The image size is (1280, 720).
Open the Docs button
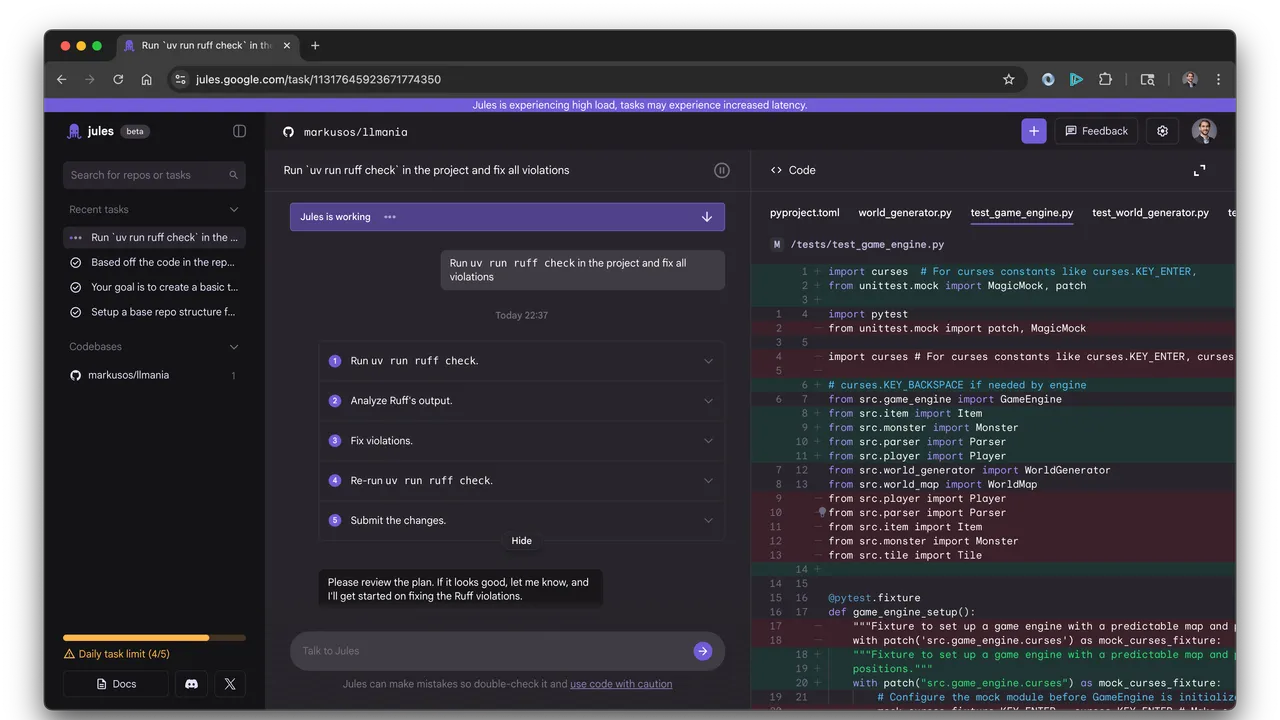[116, 684]
